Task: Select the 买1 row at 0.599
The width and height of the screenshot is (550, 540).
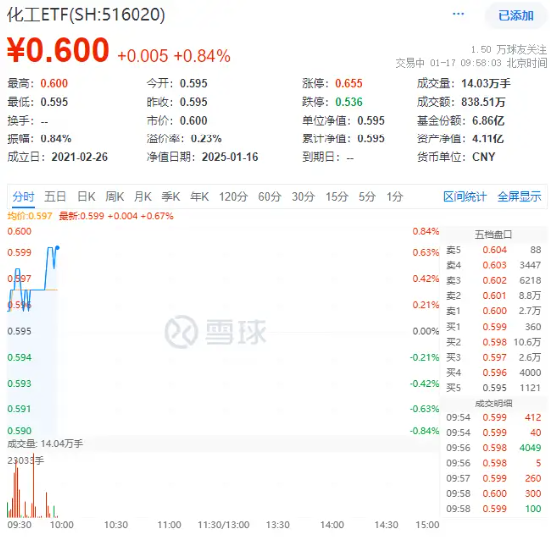Action: point(494,327)
